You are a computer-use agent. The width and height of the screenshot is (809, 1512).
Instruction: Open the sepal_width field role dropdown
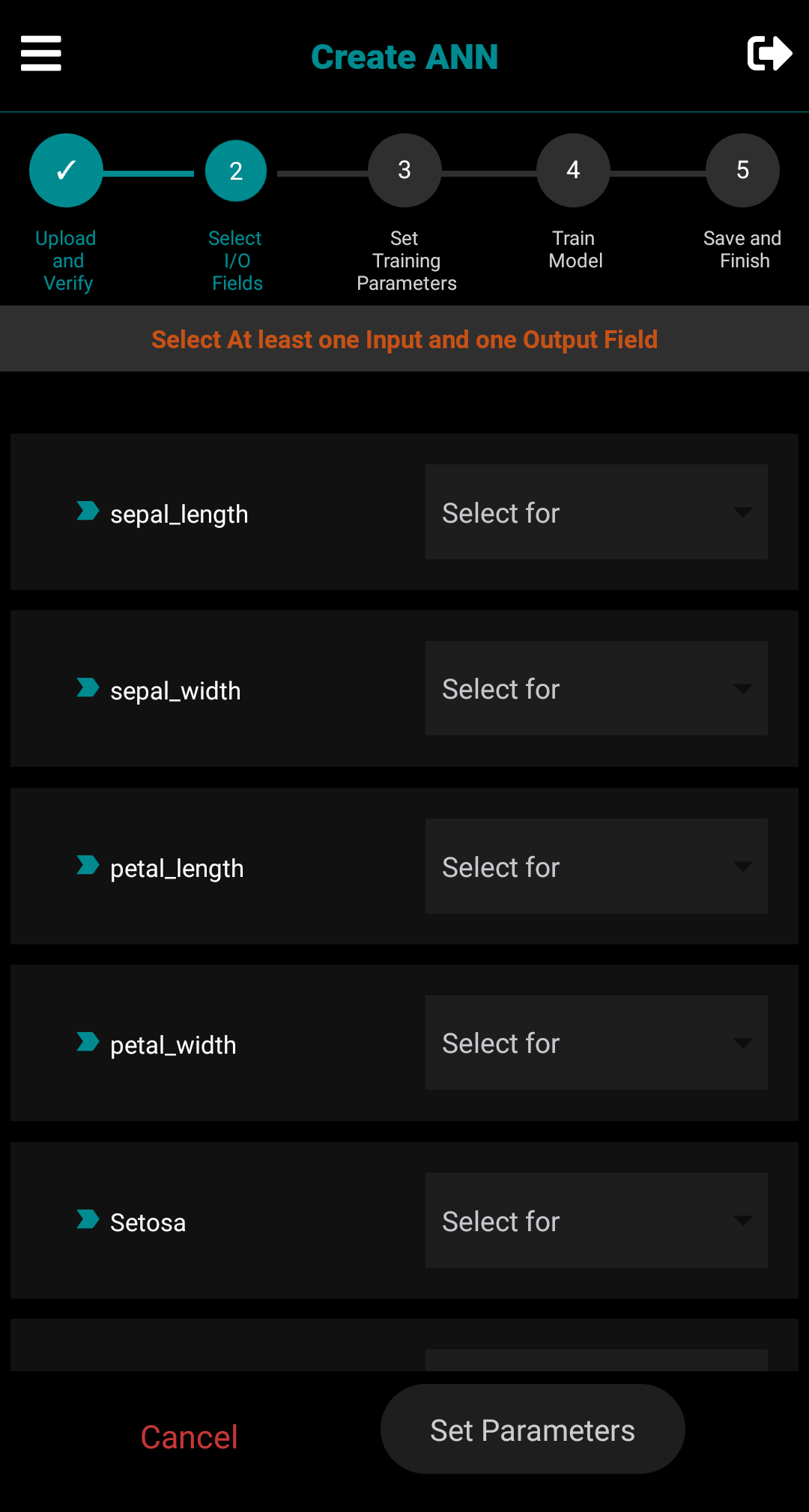pos(596,689)
